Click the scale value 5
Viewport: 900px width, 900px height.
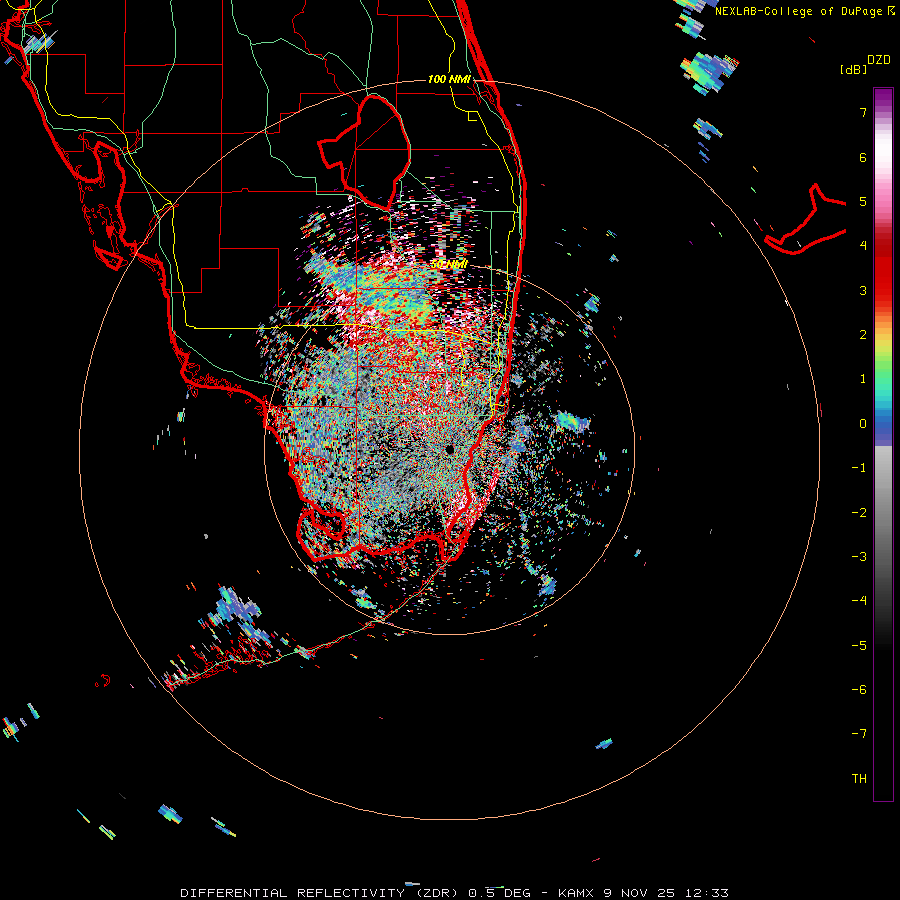[x=863, y=201]
